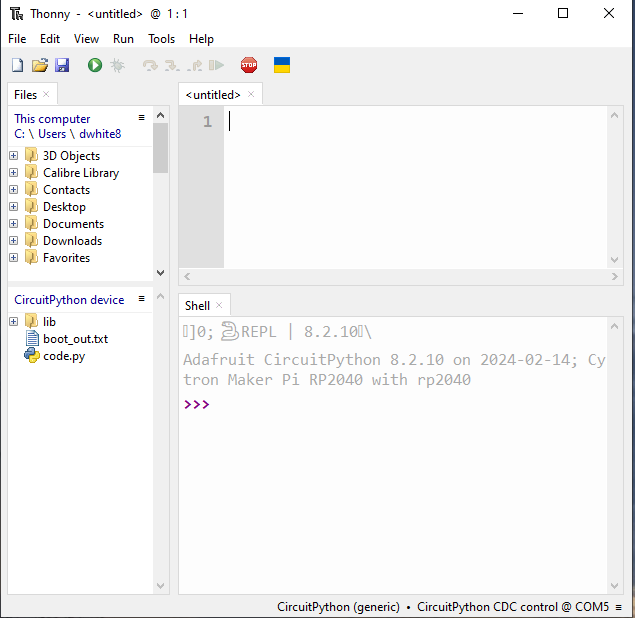Image resolution: width=635 pixels, height=618 pixels.
Task: Open the Tools menu
Action: (x=161, y=39)
